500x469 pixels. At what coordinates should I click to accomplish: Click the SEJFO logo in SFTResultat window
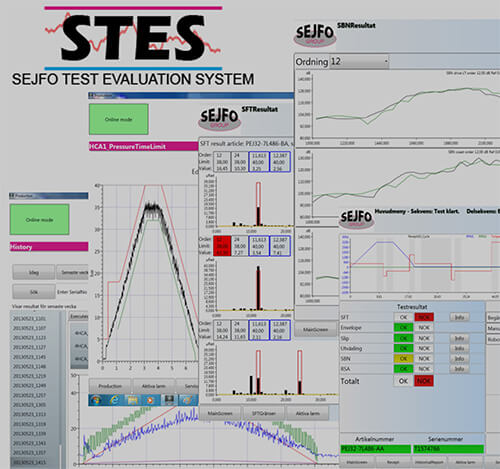point(219,119)
